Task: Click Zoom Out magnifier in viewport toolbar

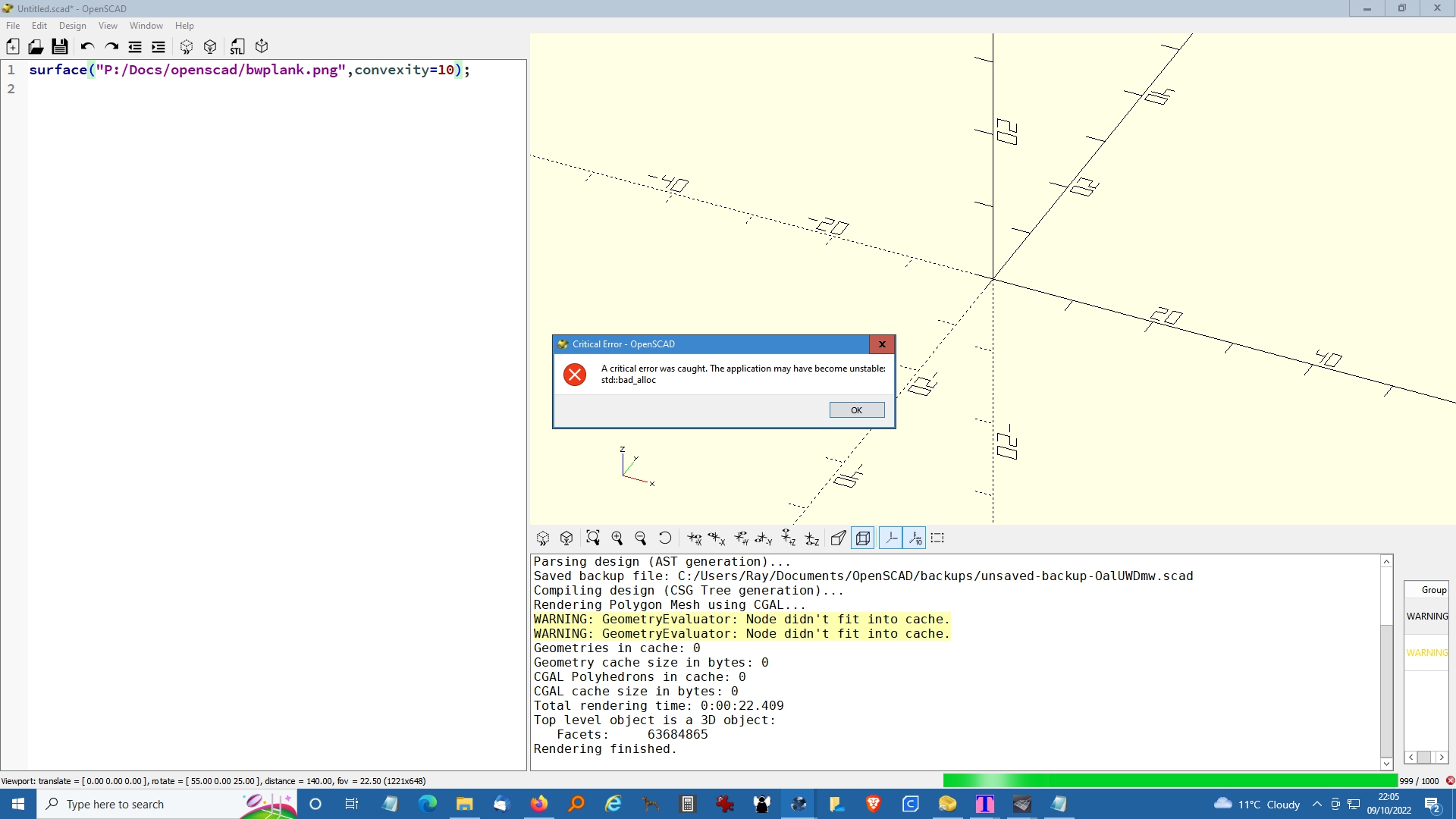Action: [641, 538]
